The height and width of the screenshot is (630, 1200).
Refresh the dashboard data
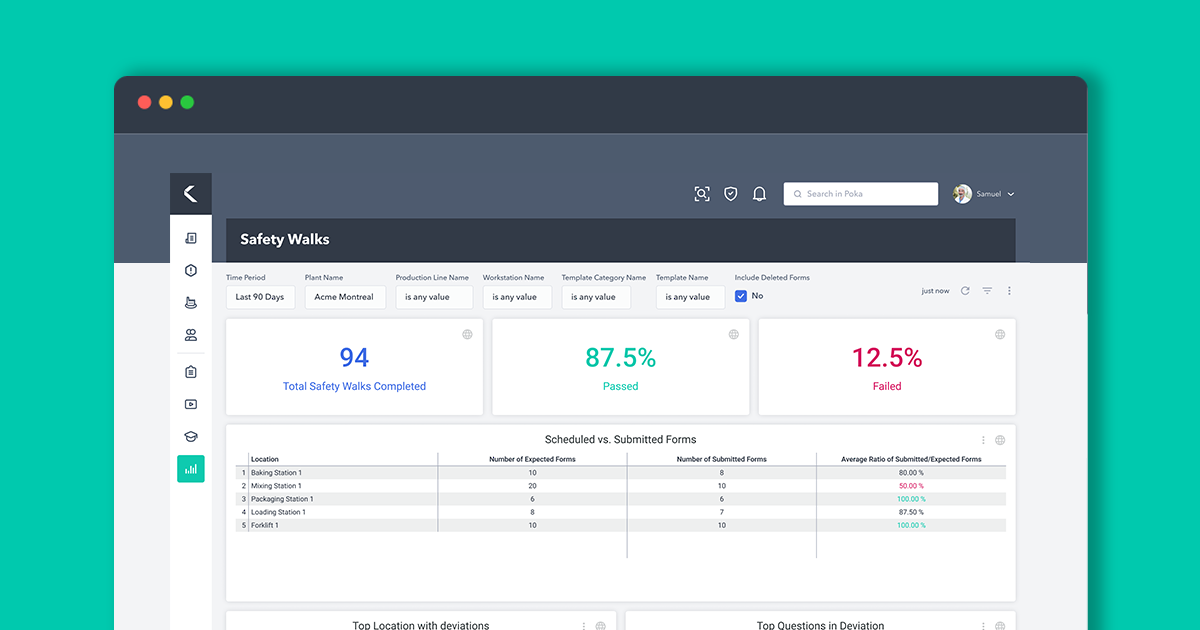(964, 290)
